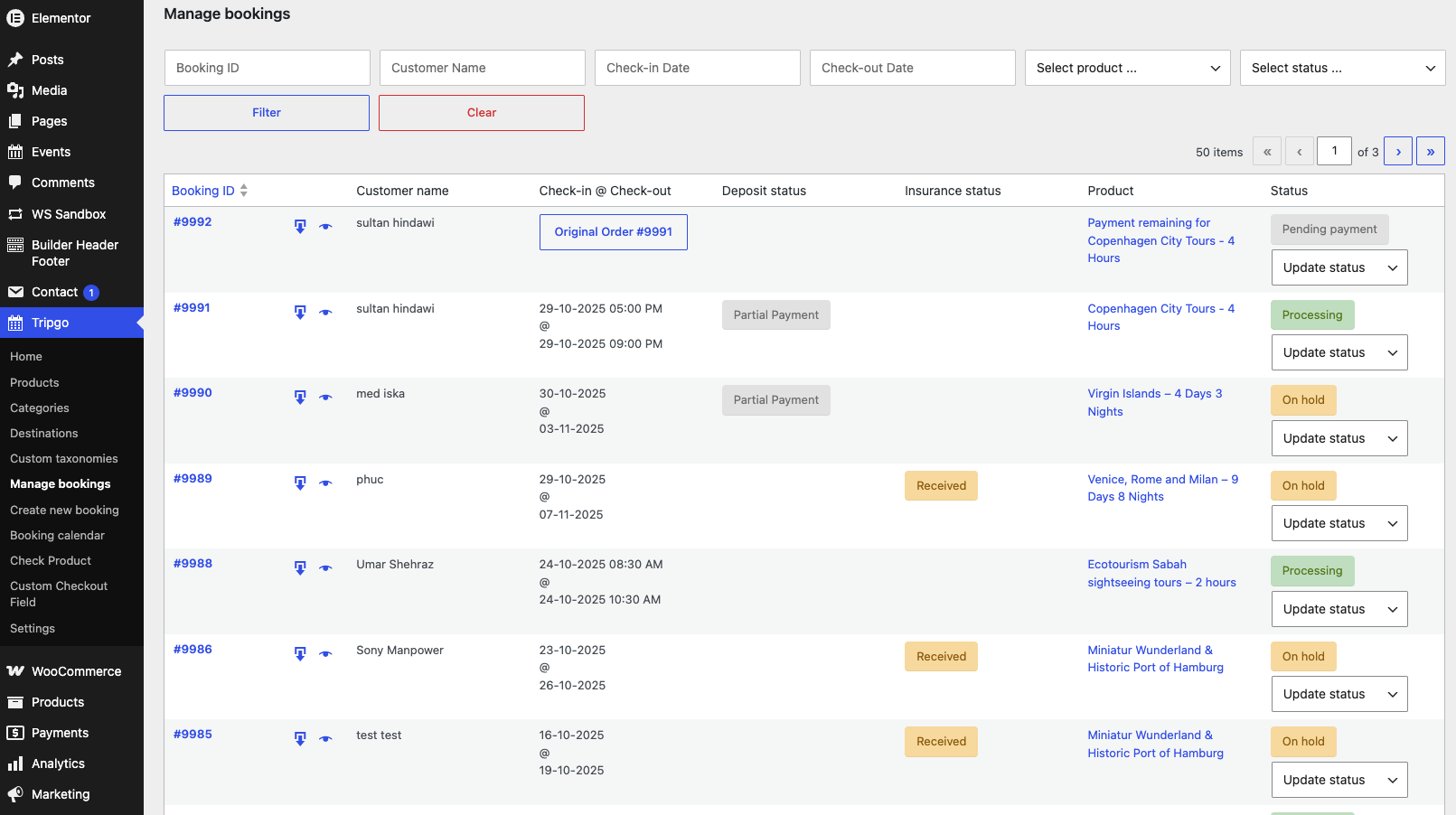The image size is (1456, 815).
Task: Open Destinations submenu item
Action: tap(44, 434)
